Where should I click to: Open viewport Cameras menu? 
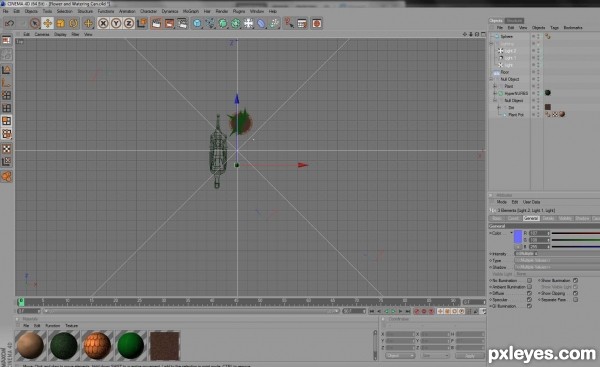(42, 34)
